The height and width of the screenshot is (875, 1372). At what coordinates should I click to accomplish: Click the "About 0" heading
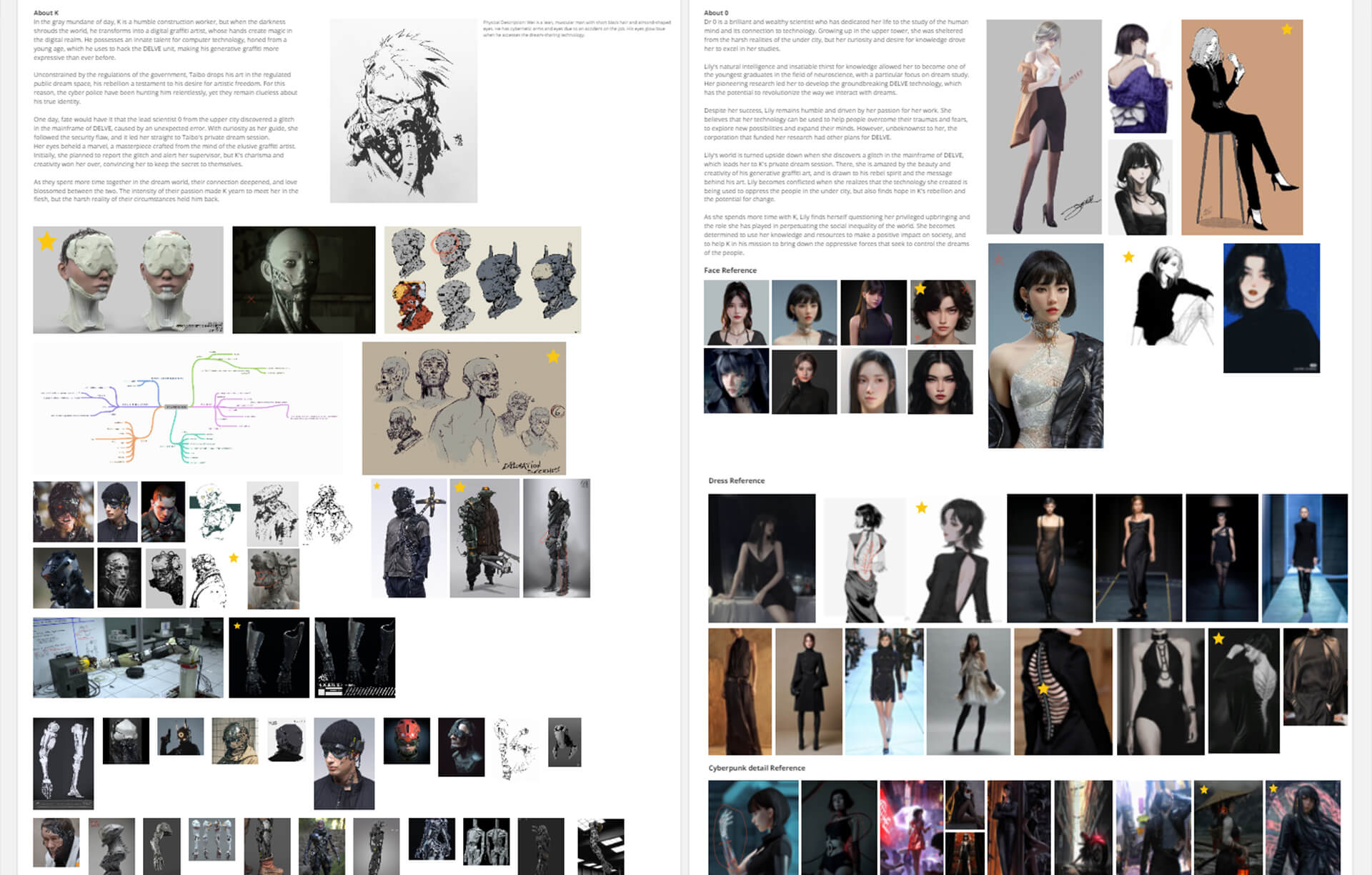pos(716,13)
